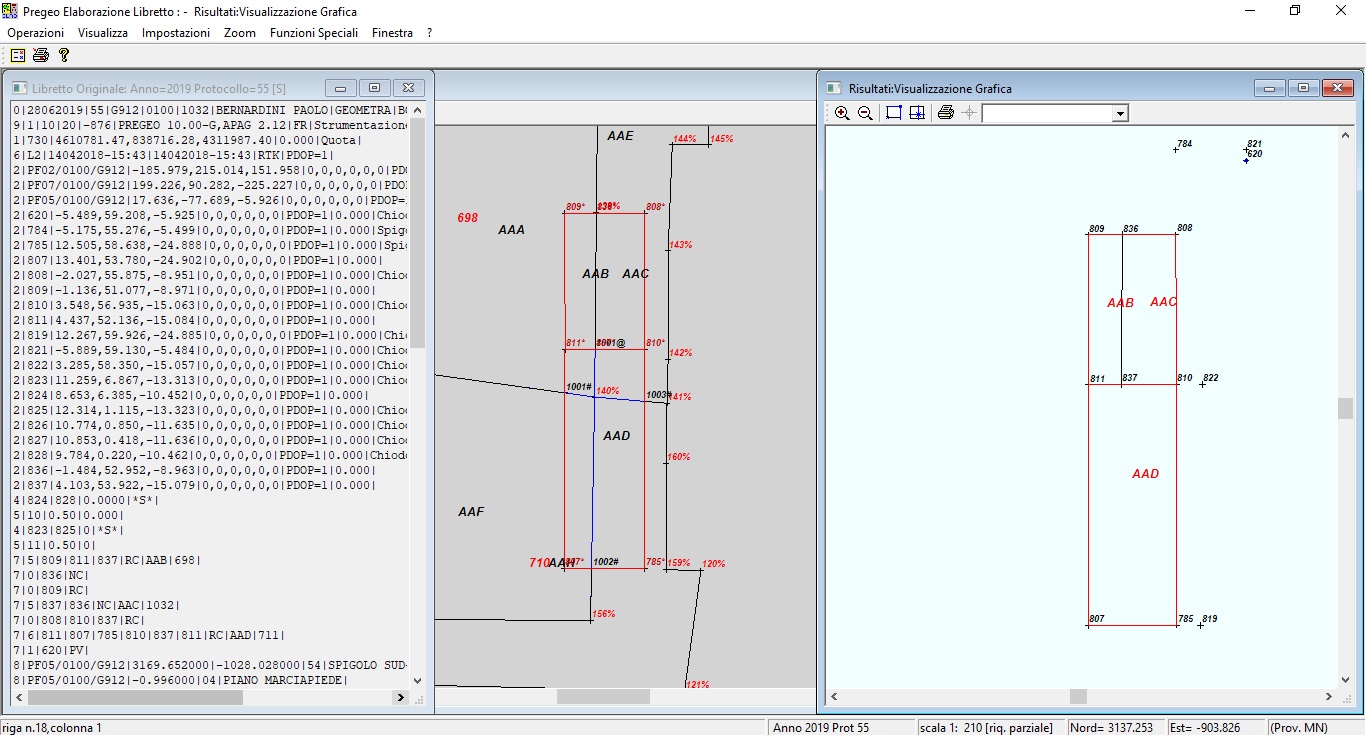
Task: Click the printer icon in main toolbar
Action: point(40,55)
